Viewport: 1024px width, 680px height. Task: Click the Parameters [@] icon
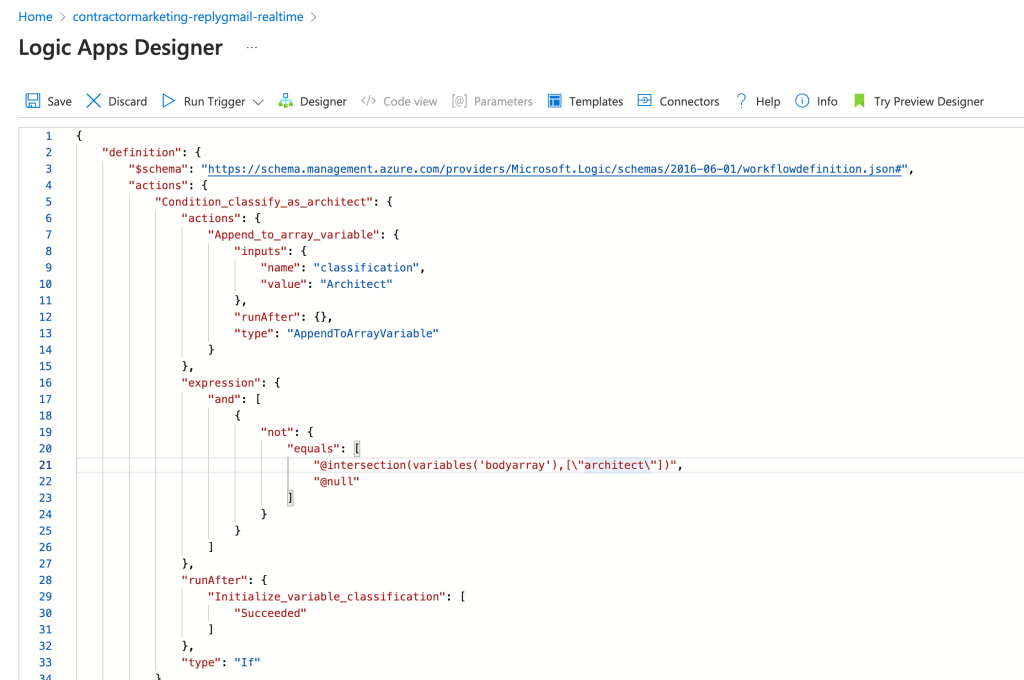(459, 101)
